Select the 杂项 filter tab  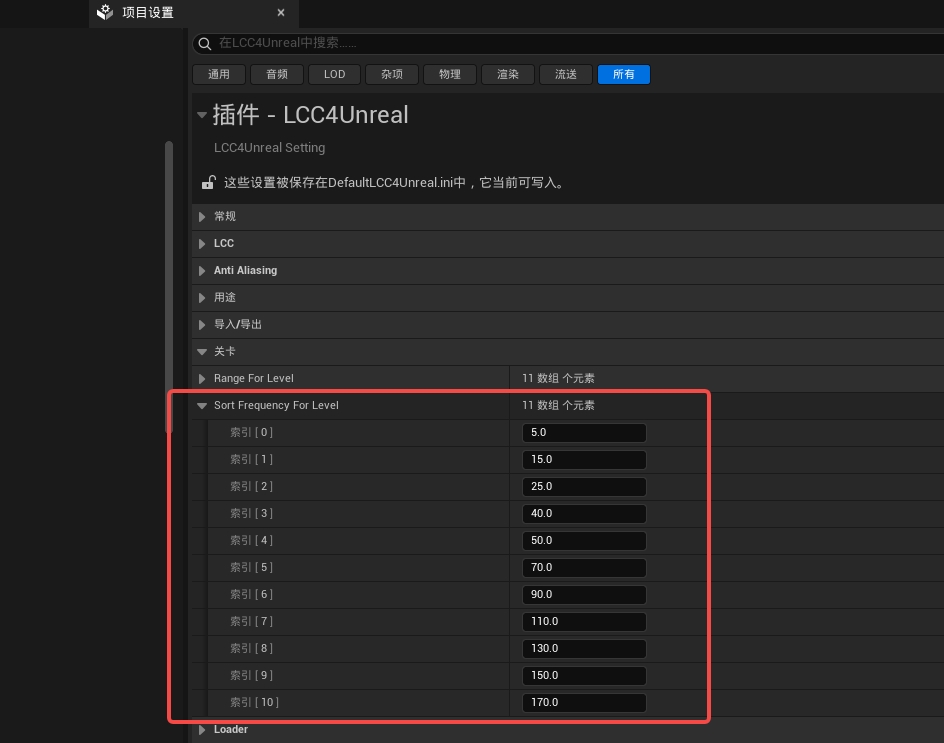(392, 74)
